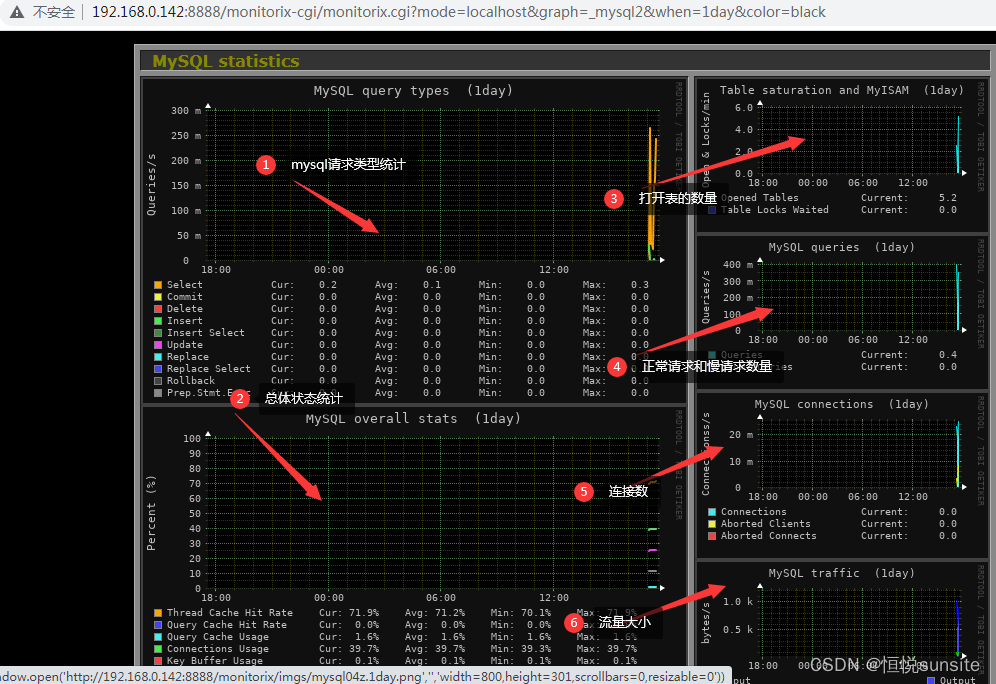Click the 'Aborted Connects' legend label
This screenshot has height=684, width=996.
(769, 536)
